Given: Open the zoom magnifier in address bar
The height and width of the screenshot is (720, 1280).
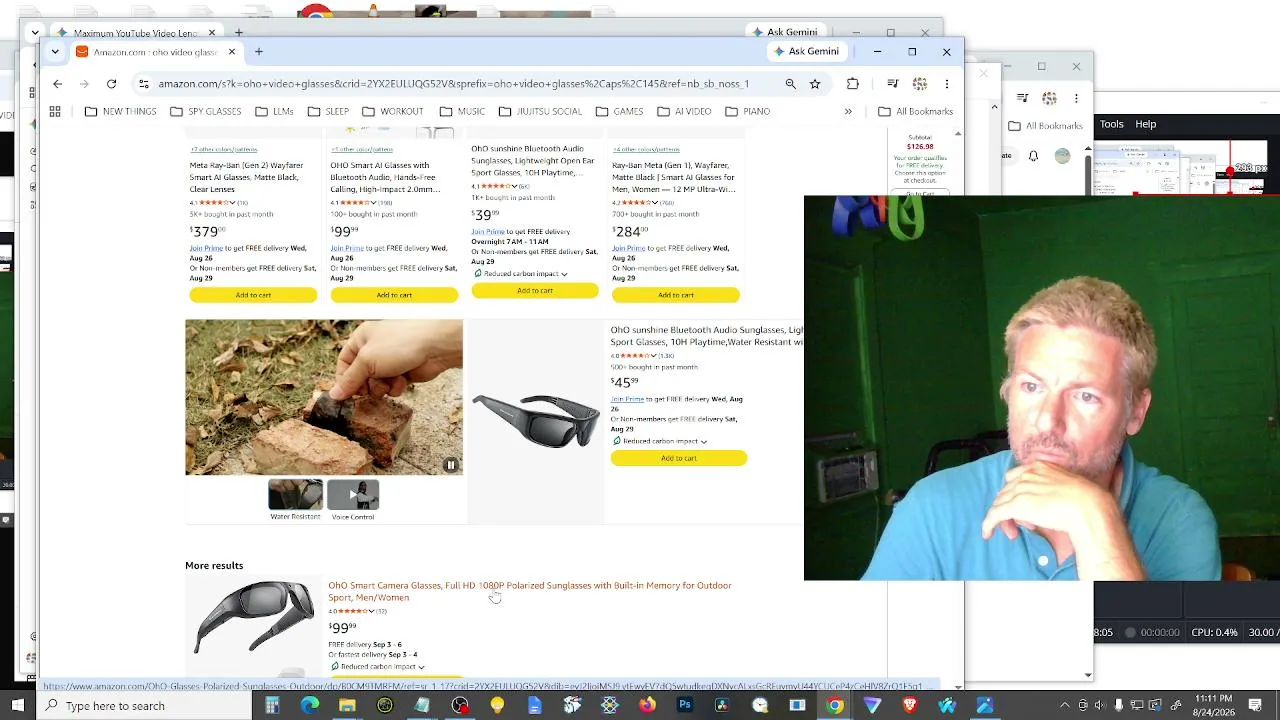Looking at the screenshot, I should coord(790,84).
